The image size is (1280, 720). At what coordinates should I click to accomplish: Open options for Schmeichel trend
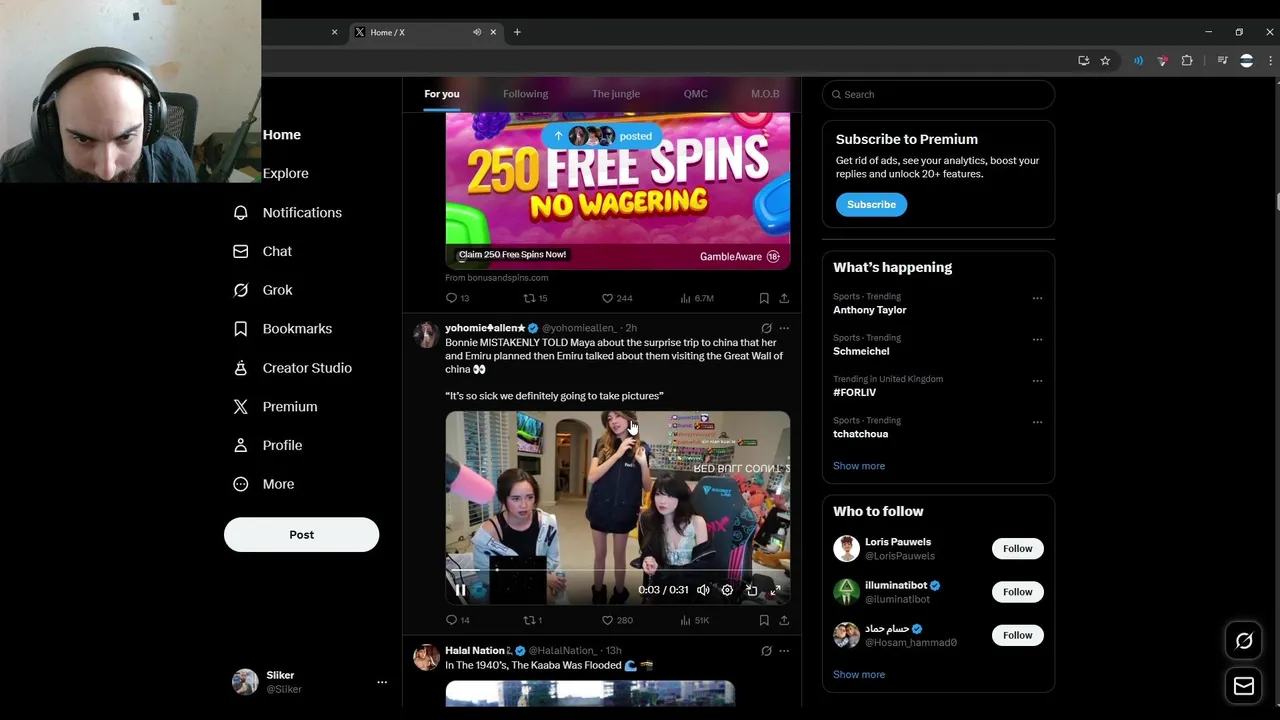tap(1037, 339)
